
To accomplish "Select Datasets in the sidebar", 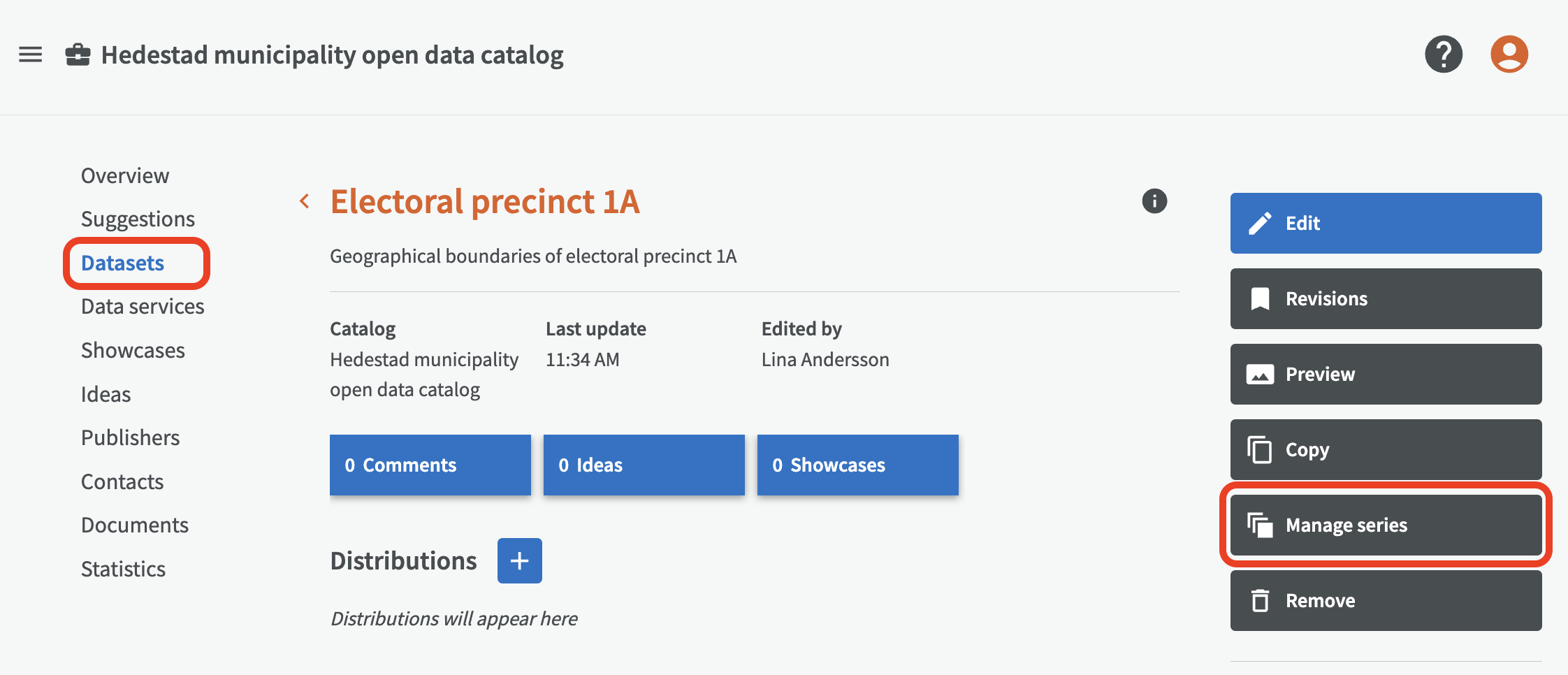I will (x=123, y=263).
